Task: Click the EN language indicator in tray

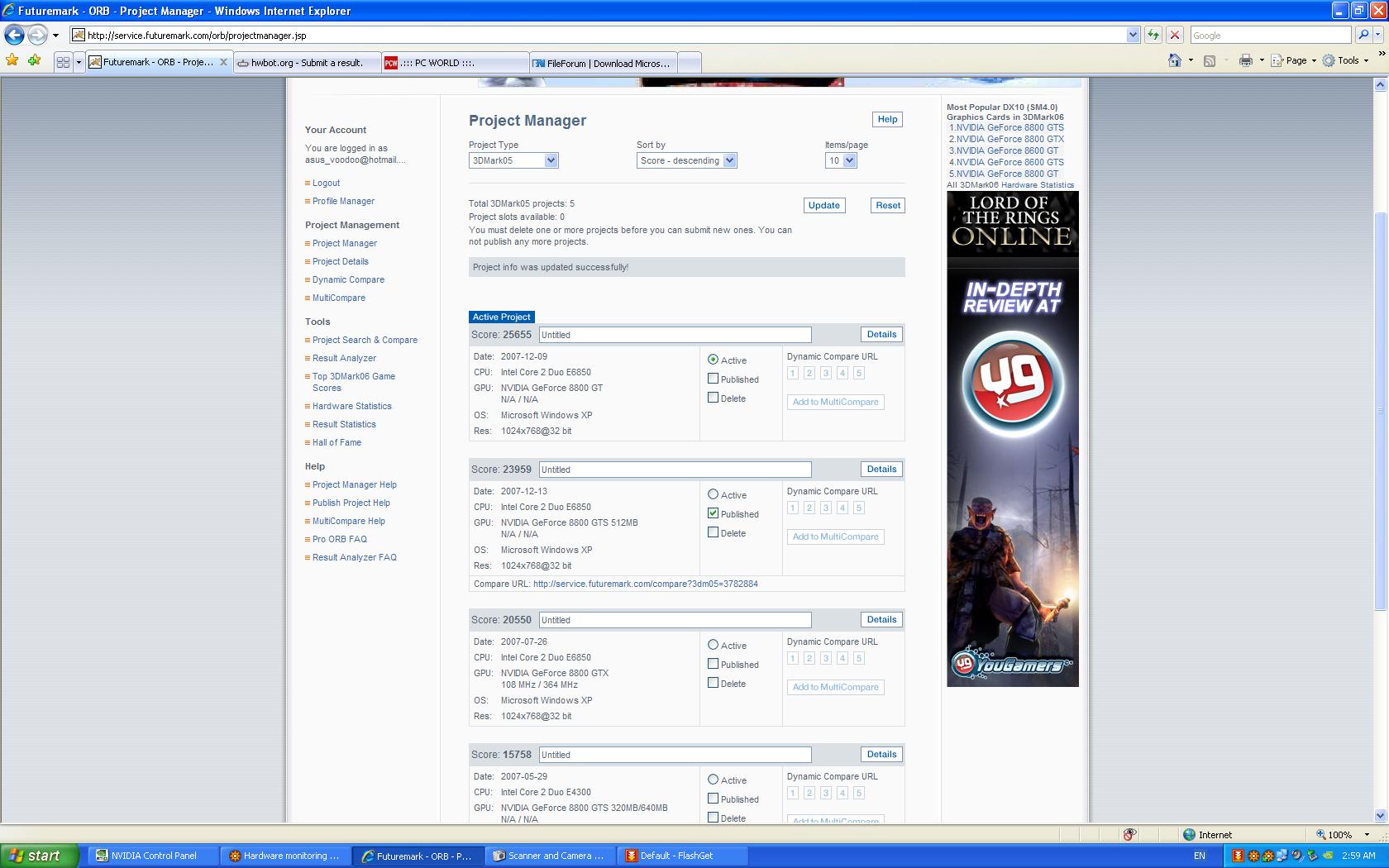Action: click(x=1200, y=856)
